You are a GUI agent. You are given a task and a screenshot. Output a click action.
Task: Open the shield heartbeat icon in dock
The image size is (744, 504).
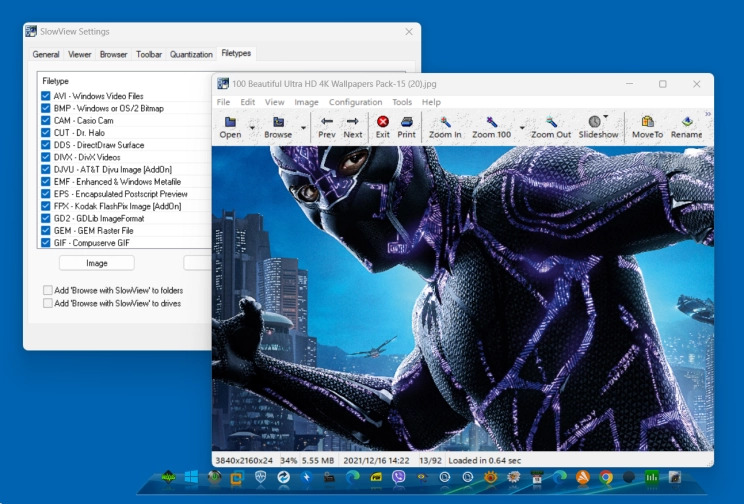[260, 477]
